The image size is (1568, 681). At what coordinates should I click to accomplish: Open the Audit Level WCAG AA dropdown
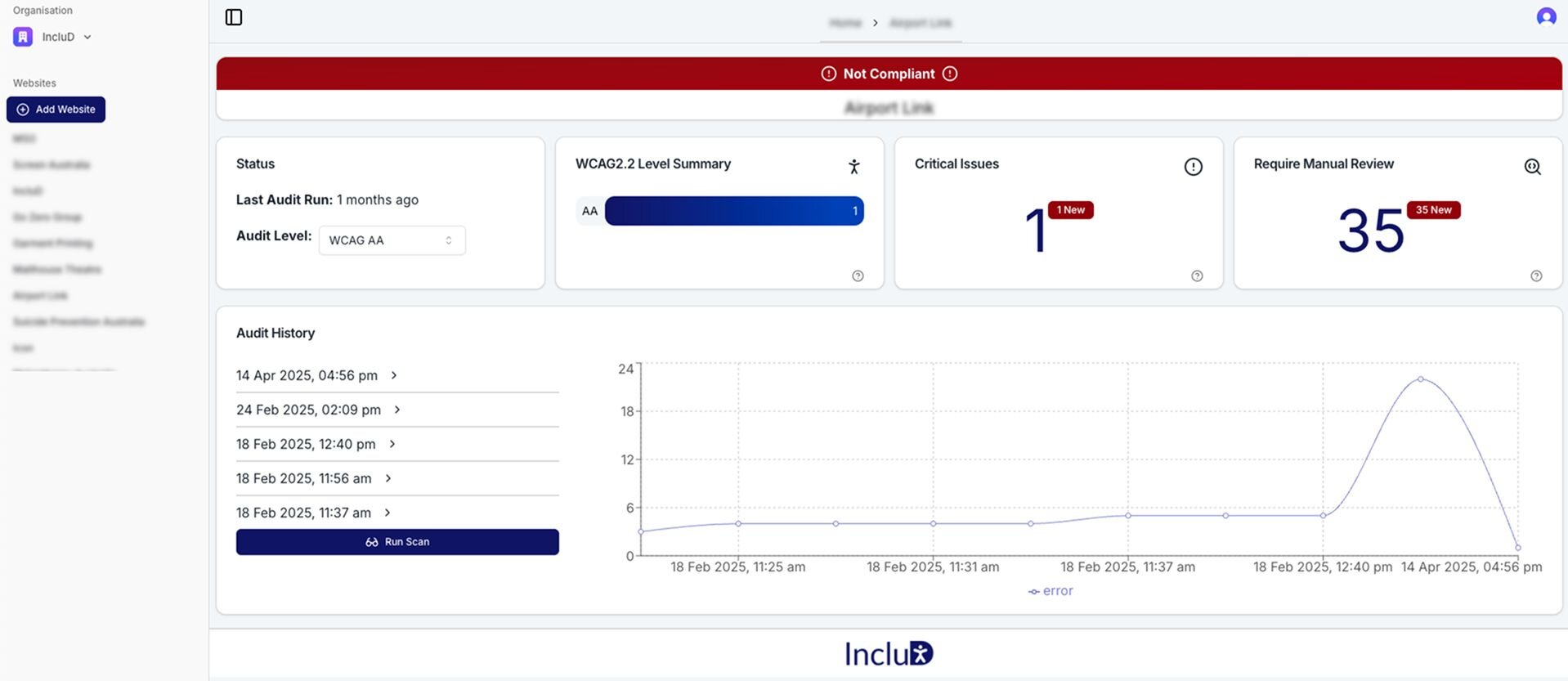(x=392, y=240)
